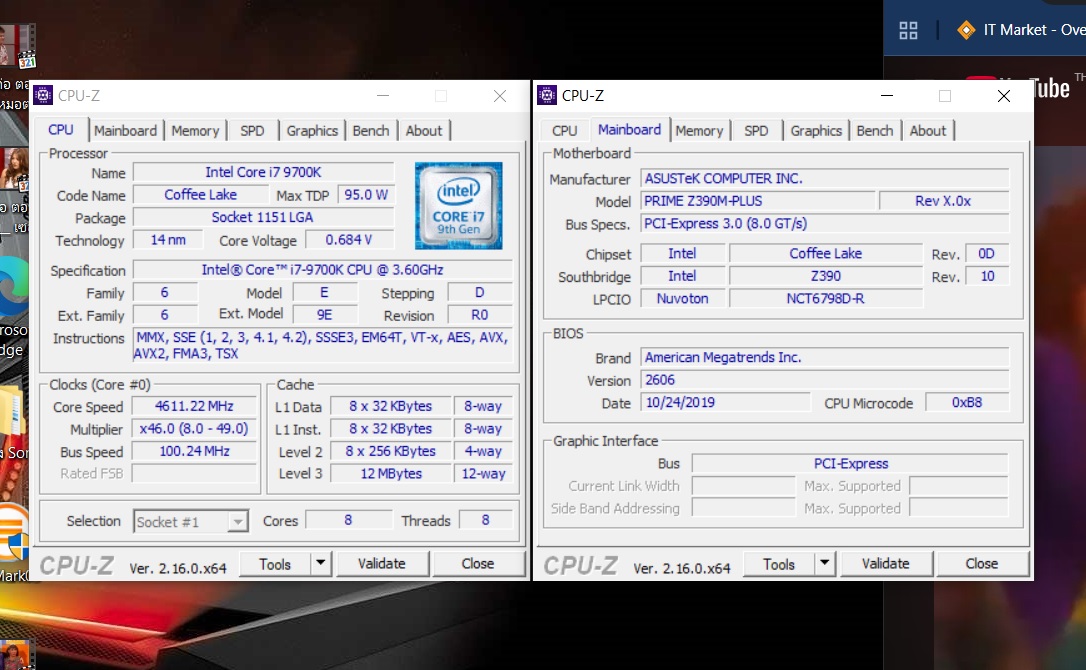The width and height of the screenshot is (1086, 670).
Task: Click the Intel Core i7 9th Gen logo
Action: [458, 205]
